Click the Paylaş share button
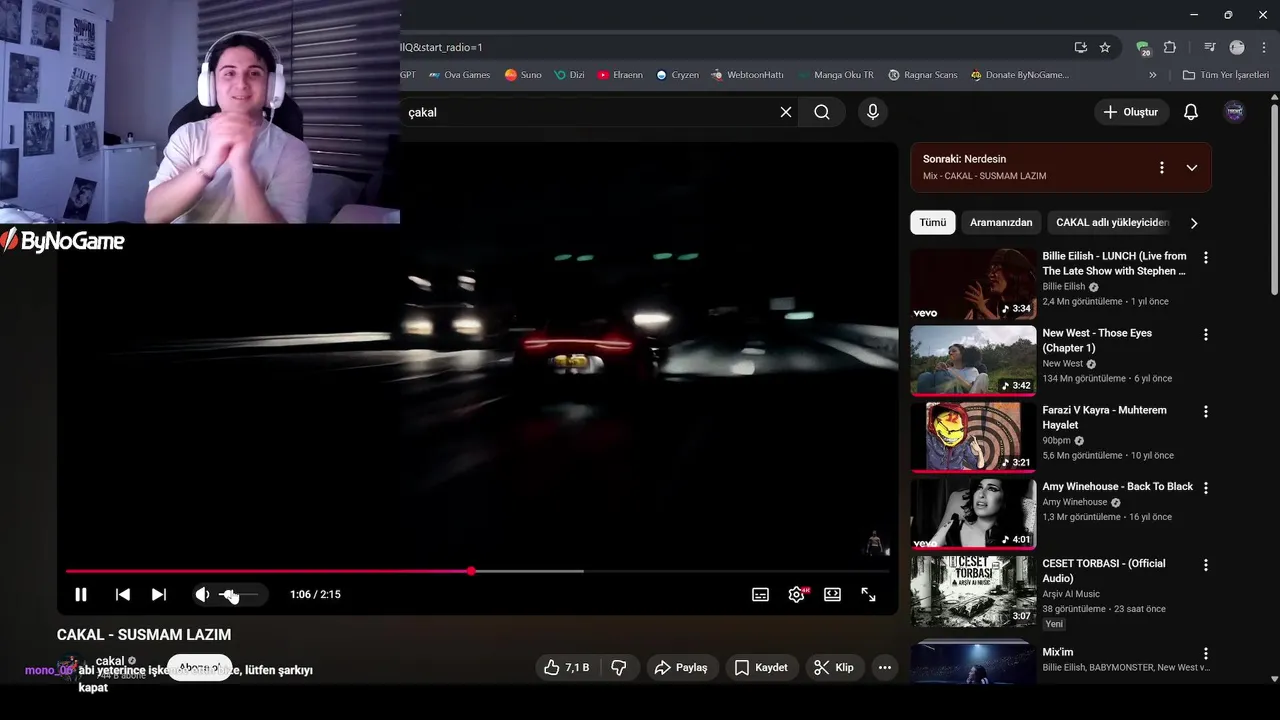The image size is (1280, 720). 680,667
